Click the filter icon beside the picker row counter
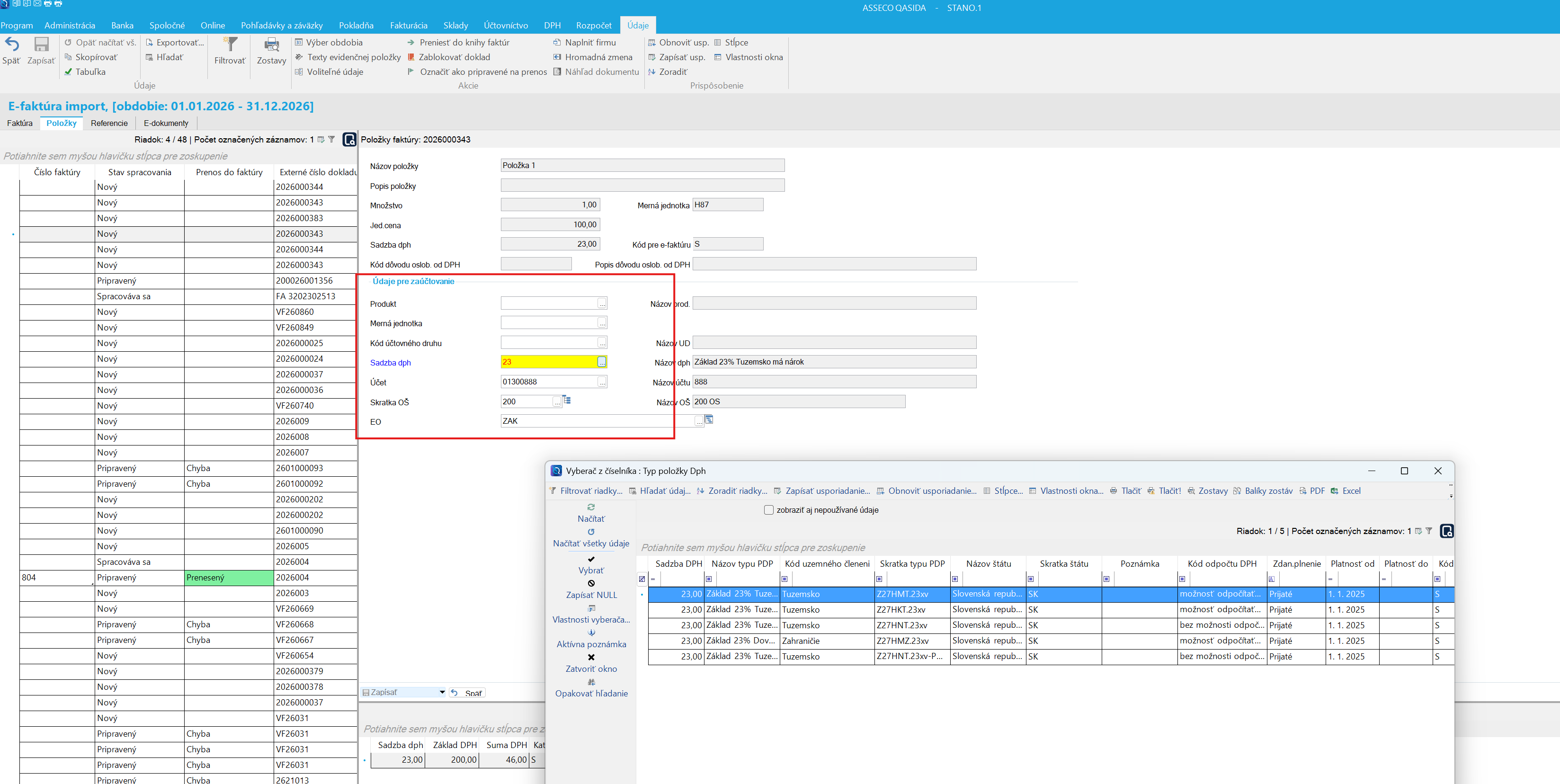The height and width of the screenshot is (784, 1560). coord(1429,531)
